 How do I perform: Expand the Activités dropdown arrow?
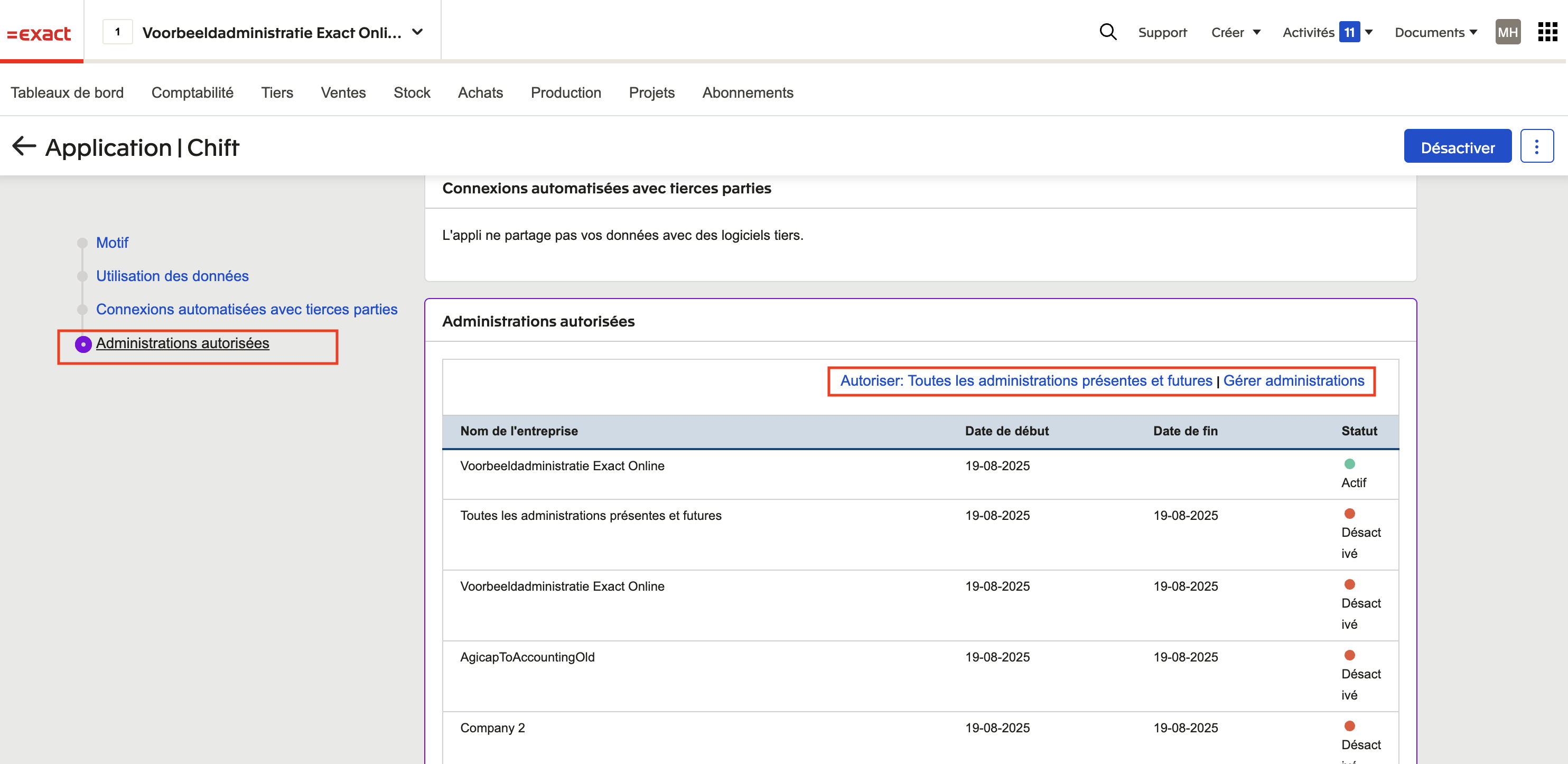pos(1369,32)
